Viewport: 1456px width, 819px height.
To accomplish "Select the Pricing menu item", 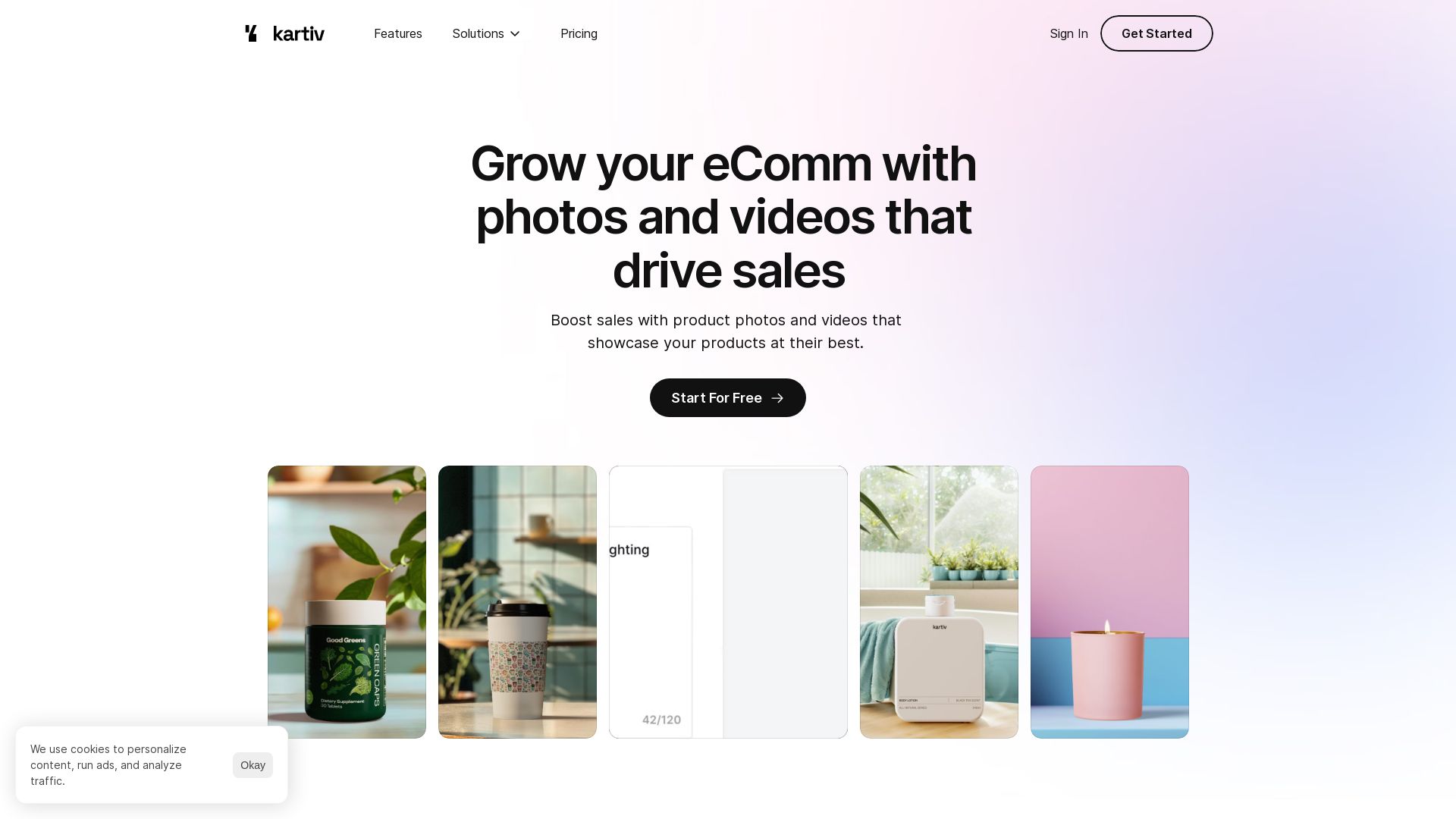I will pos(579,33).
